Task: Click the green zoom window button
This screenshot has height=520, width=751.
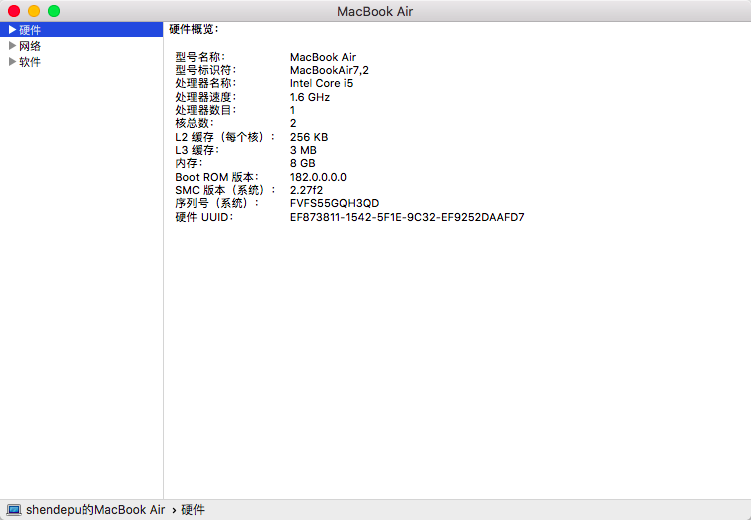Action: [54, 11]
